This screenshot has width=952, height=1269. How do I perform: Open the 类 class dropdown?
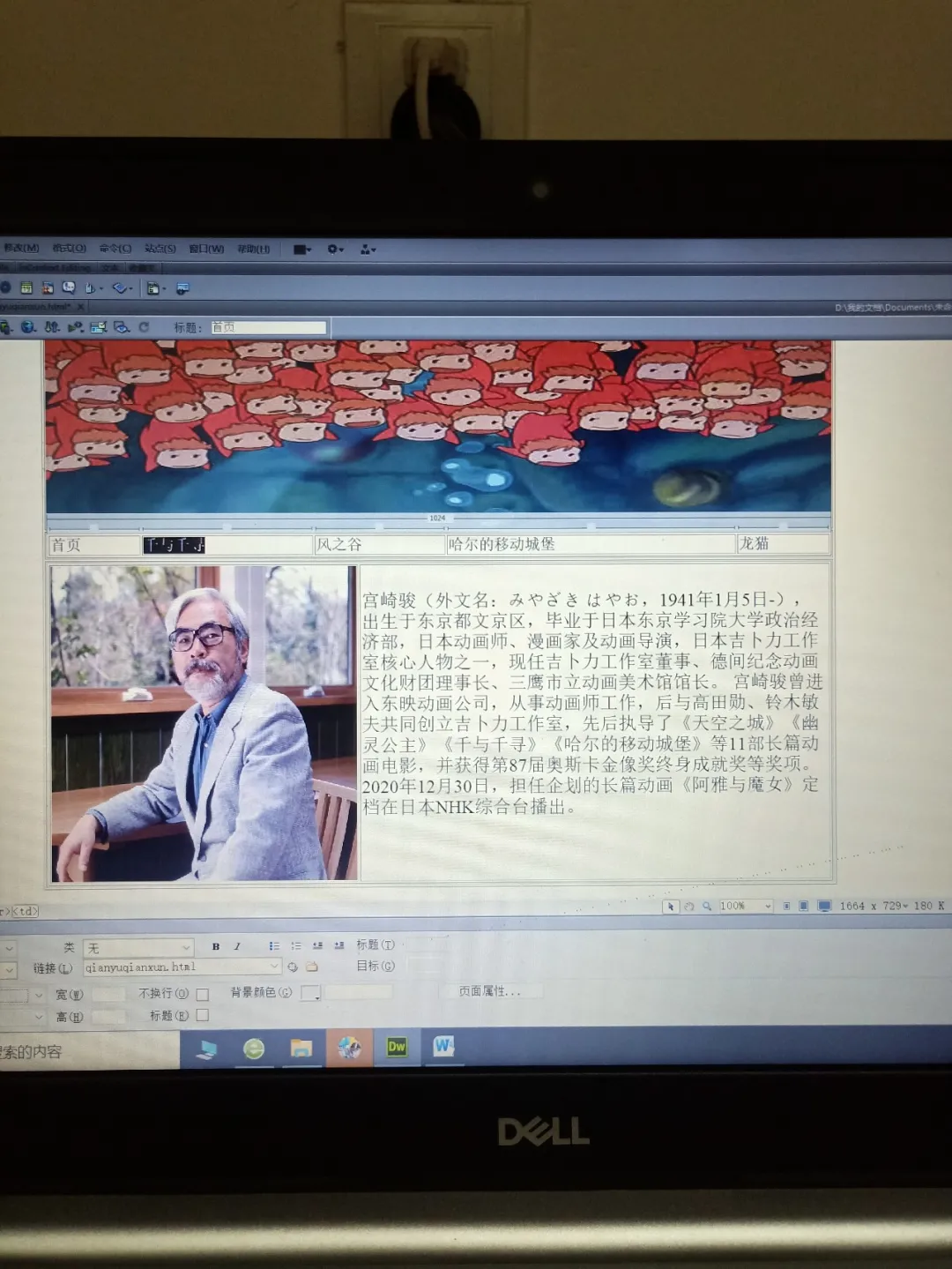138,948
